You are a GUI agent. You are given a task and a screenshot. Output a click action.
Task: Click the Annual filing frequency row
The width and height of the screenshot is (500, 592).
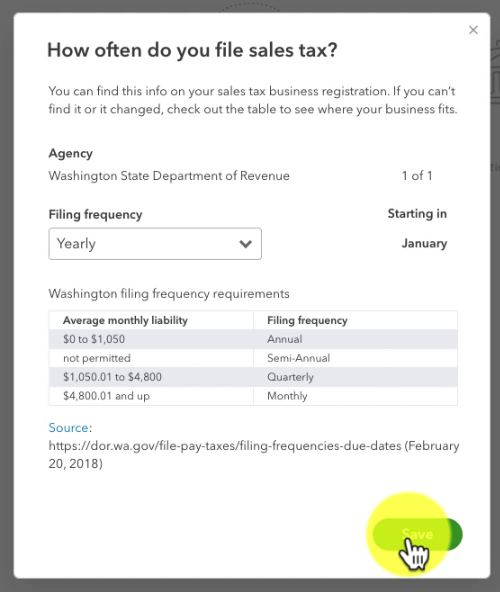[x=253, y=339]
